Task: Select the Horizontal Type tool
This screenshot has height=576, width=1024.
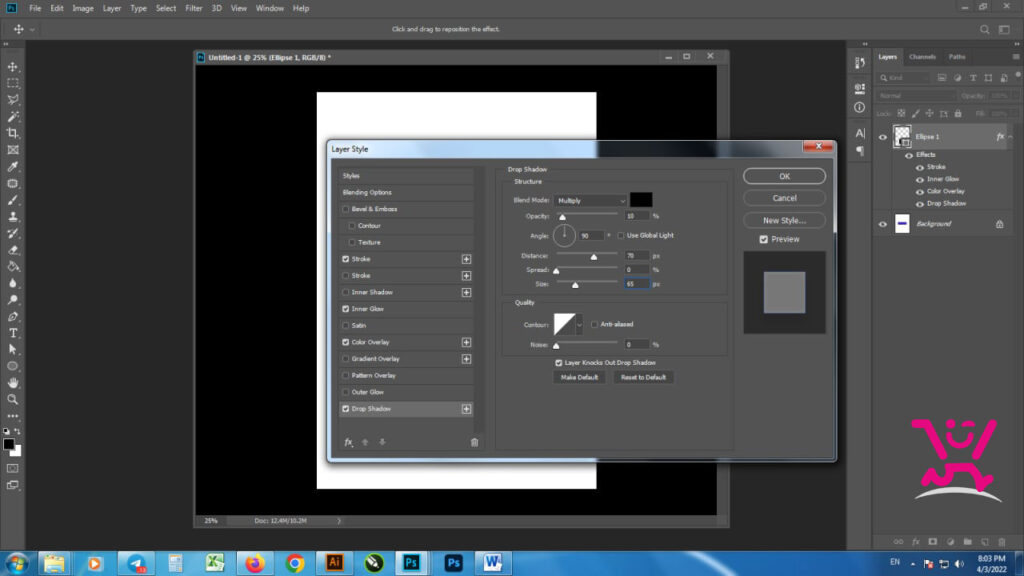Action: coord(12,333)
